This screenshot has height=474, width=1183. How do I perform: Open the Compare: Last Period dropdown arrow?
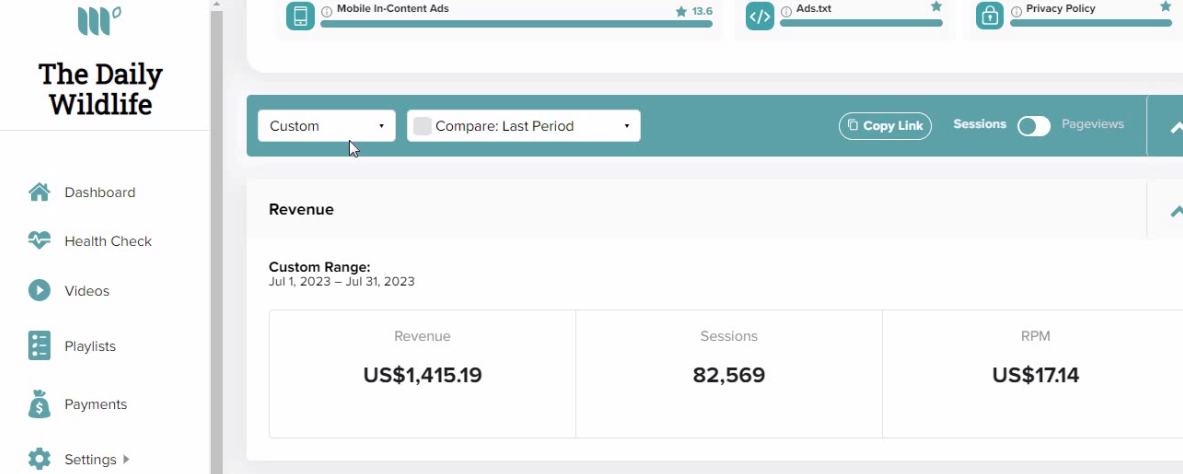coord(626,126)
